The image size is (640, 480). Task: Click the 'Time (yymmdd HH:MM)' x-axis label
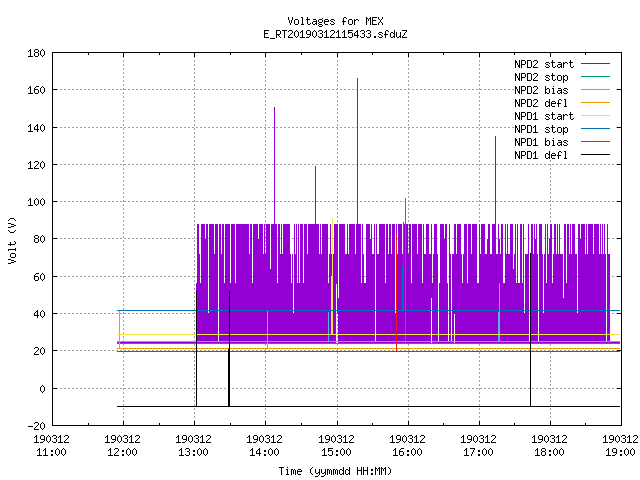[x=335, y=471]
